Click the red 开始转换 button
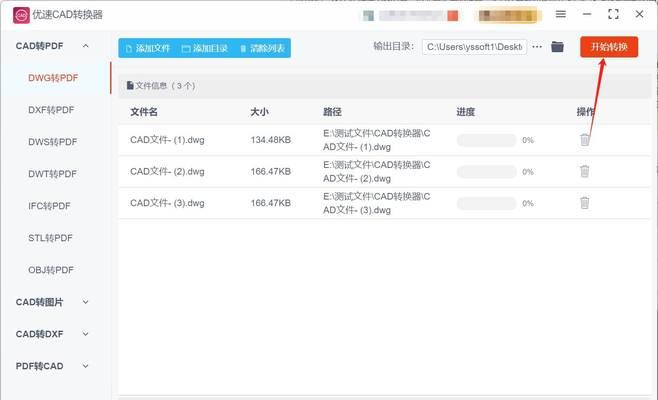This screenshot has width=658, height=400. 609,47
